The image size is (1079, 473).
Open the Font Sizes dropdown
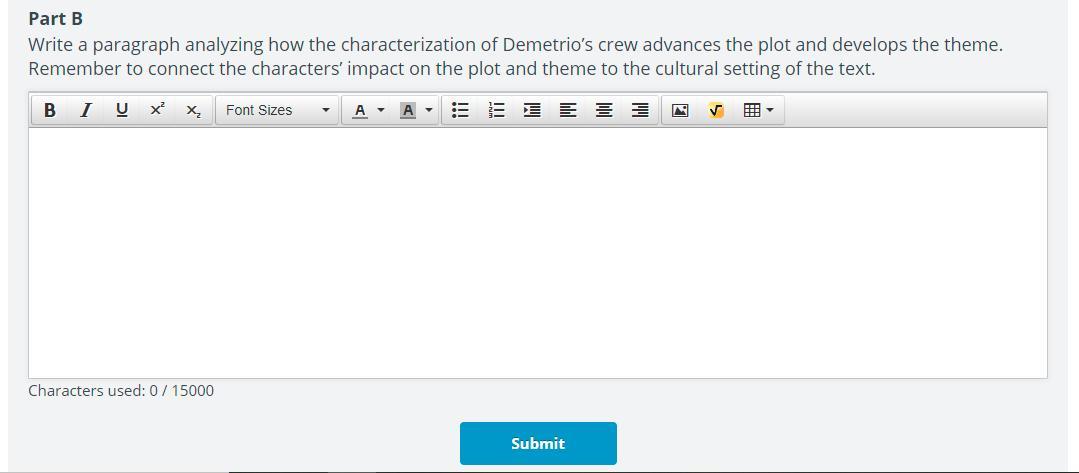[277, 110]
